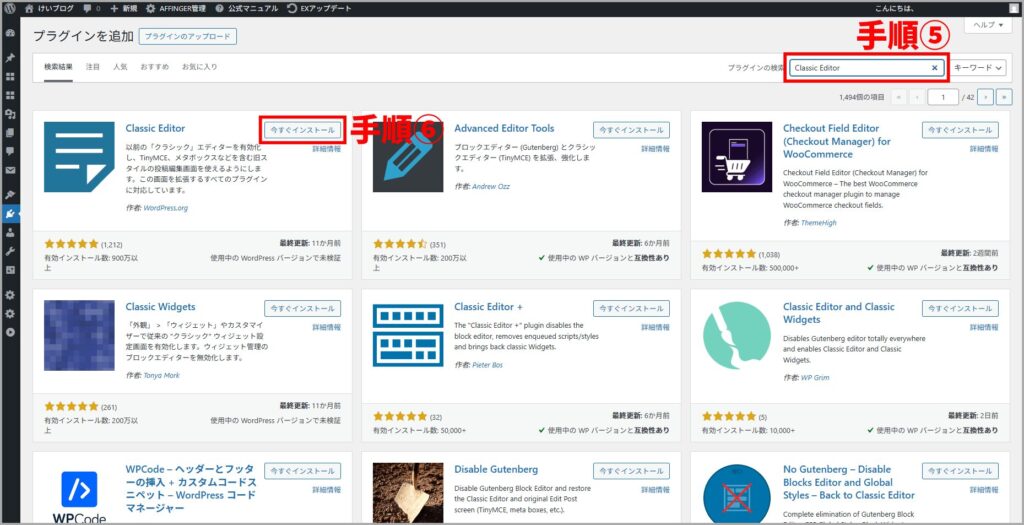Click the user avatar in top-right corner
1024x525 pixels.
(1013, 8)
